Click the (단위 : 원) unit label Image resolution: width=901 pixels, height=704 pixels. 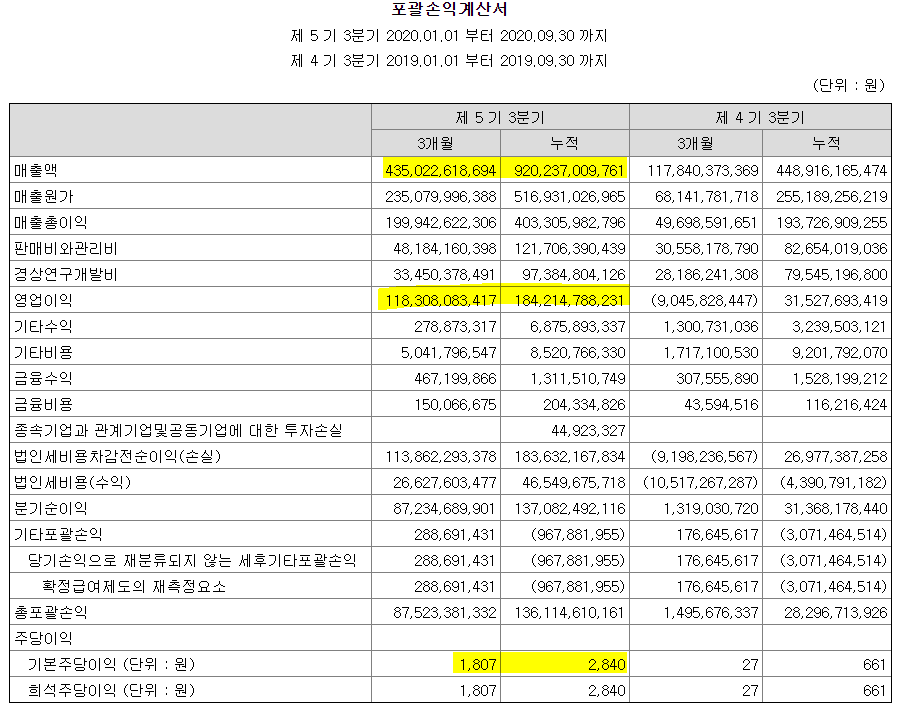pyautogui.click(x=848, y=86)
